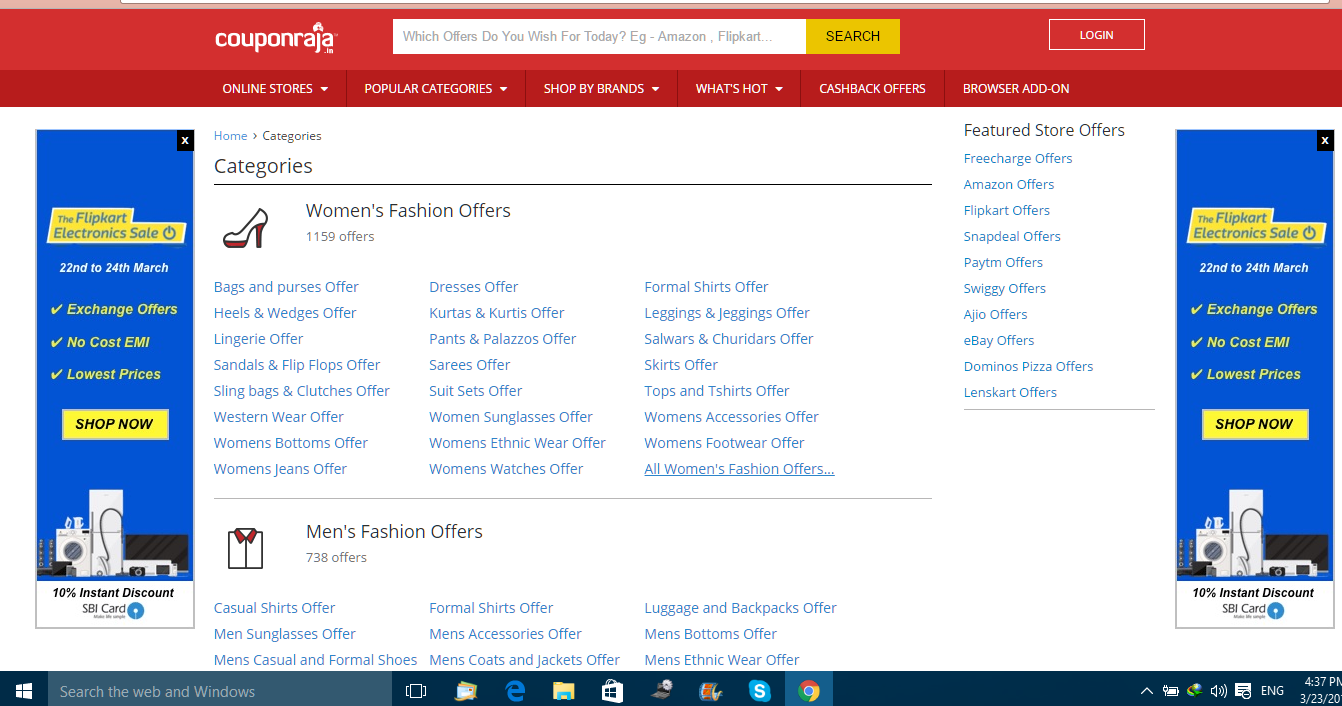Close the left Flipkart ad banner

[x=184, y=141]
